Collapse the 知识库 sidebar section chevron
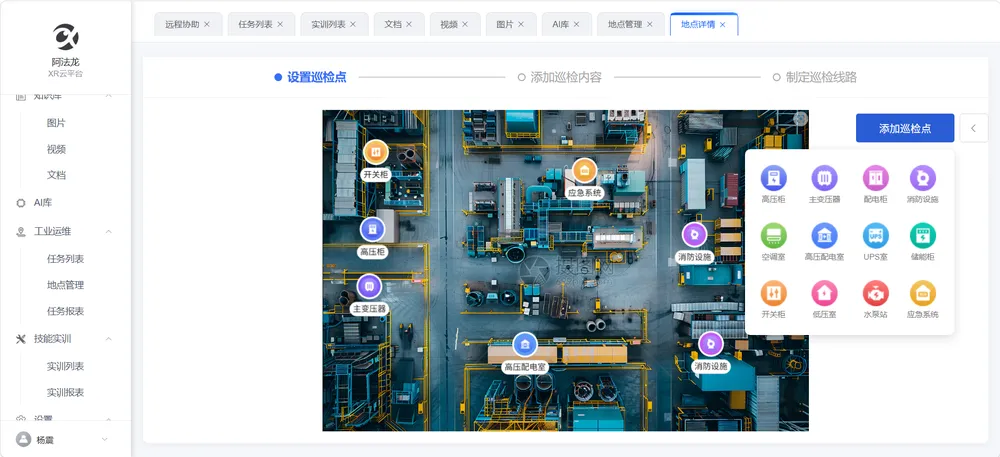1000x457 pixels. click(108, 96)
